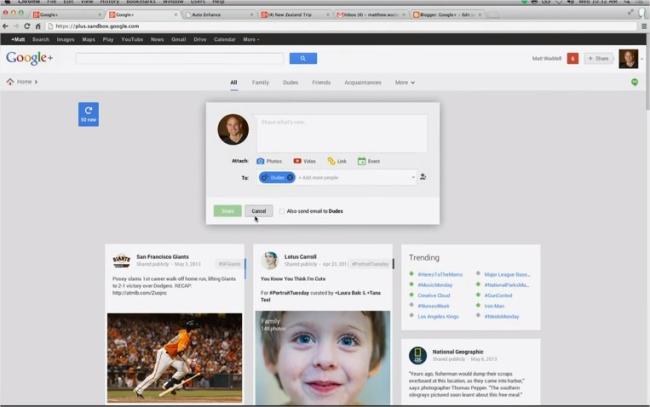Open the red notifications counter
This screenshot has width=650, height=407.
tap(572, 58)
